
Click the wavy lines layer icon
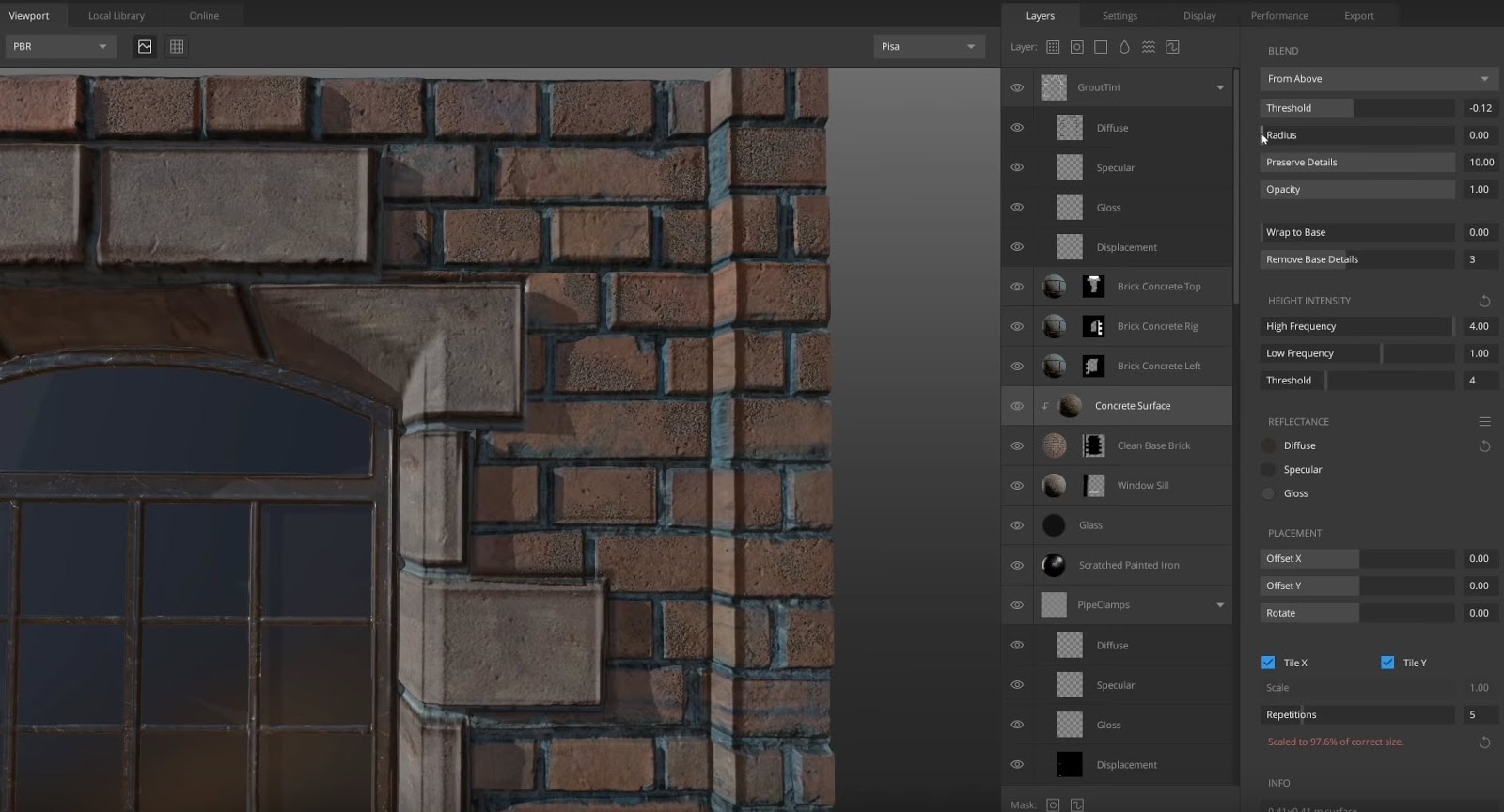[1149, 47]
